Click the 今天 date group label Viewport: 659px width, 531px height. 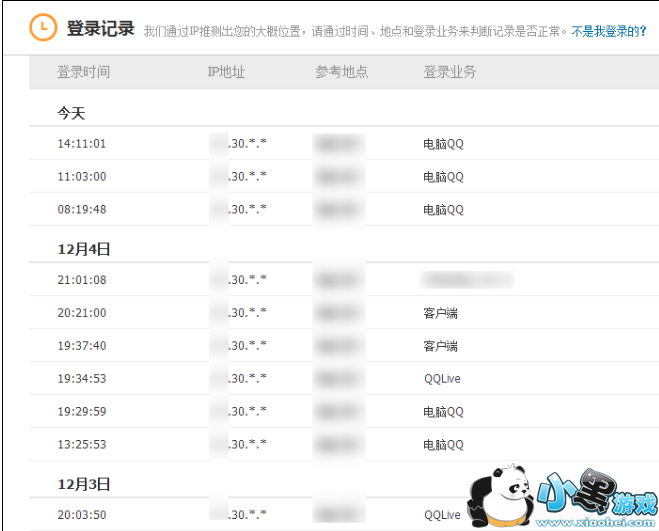[x=71, y=113]
